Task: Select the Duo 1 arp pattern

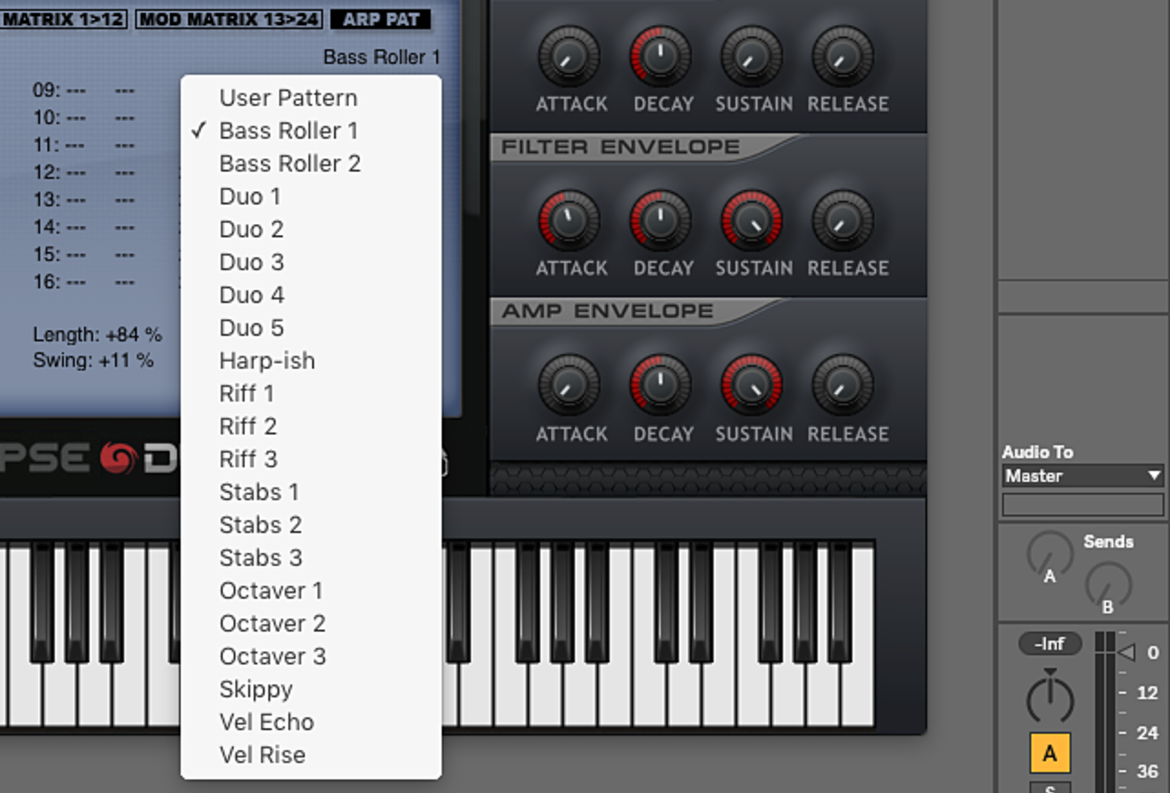Action: tap(311, 196)
